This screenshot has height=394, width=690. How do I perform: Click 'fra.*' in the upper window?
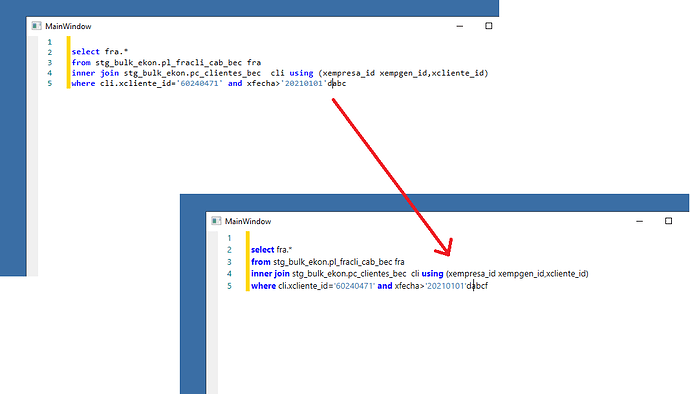[x=116, y=52]
